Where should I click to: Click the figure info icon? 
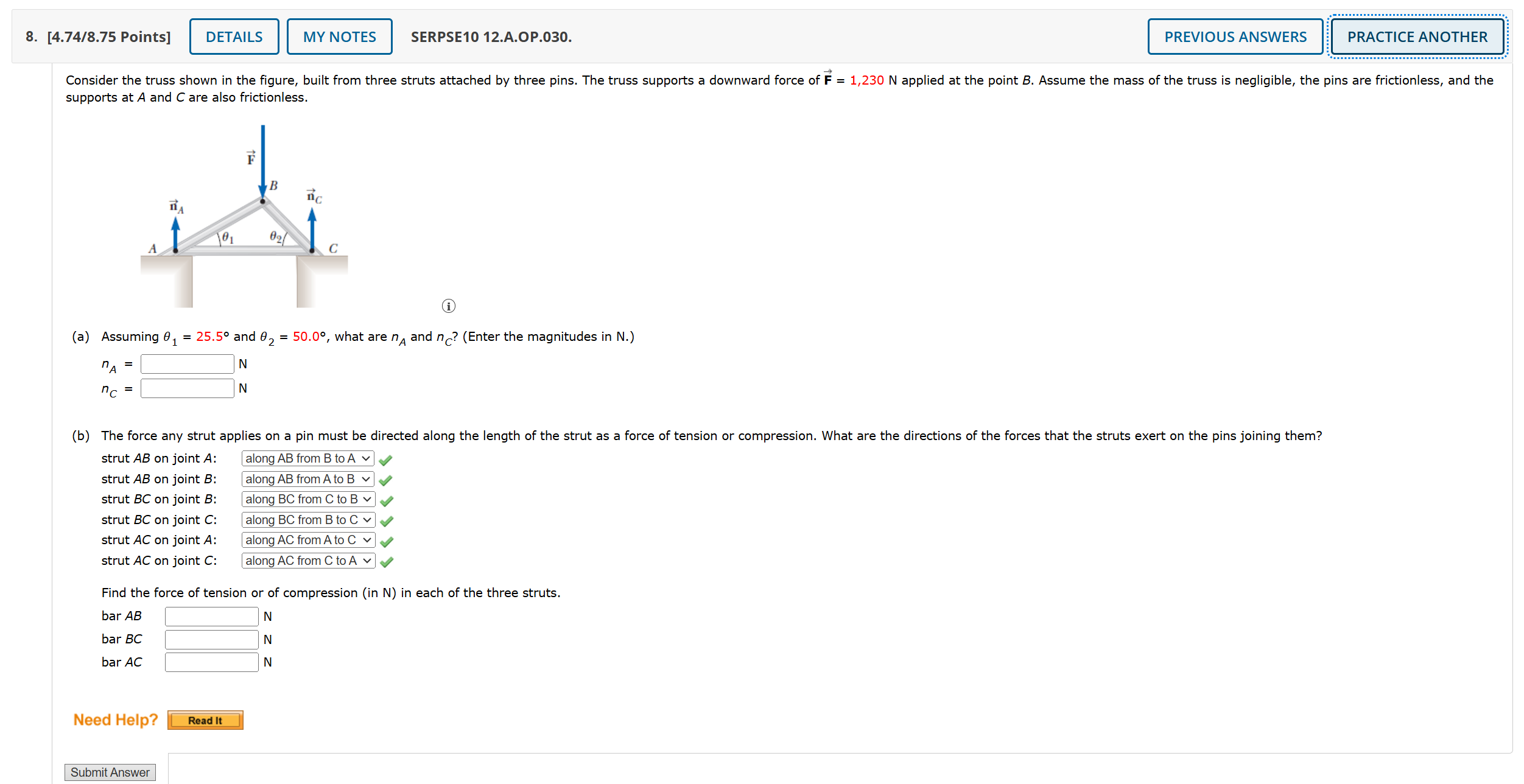(x=448, y=306)
